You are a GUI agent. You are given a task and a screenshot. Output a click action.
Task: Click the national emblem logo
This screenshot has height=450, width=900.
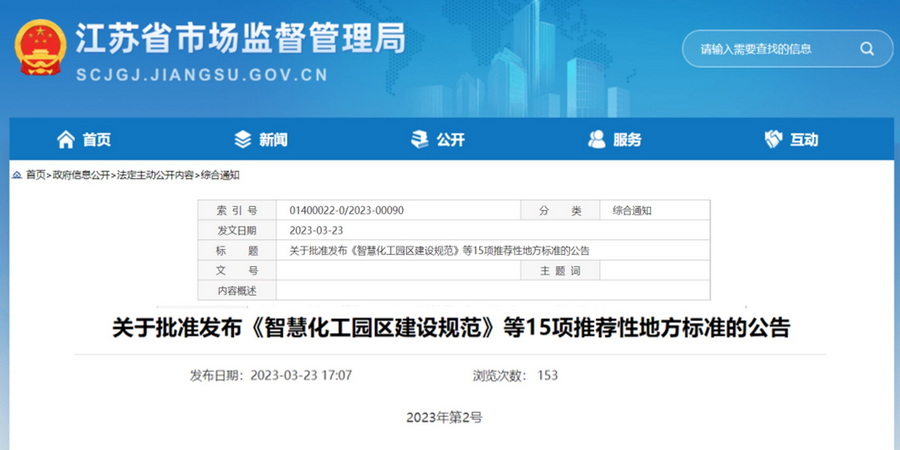pos(40,50)
